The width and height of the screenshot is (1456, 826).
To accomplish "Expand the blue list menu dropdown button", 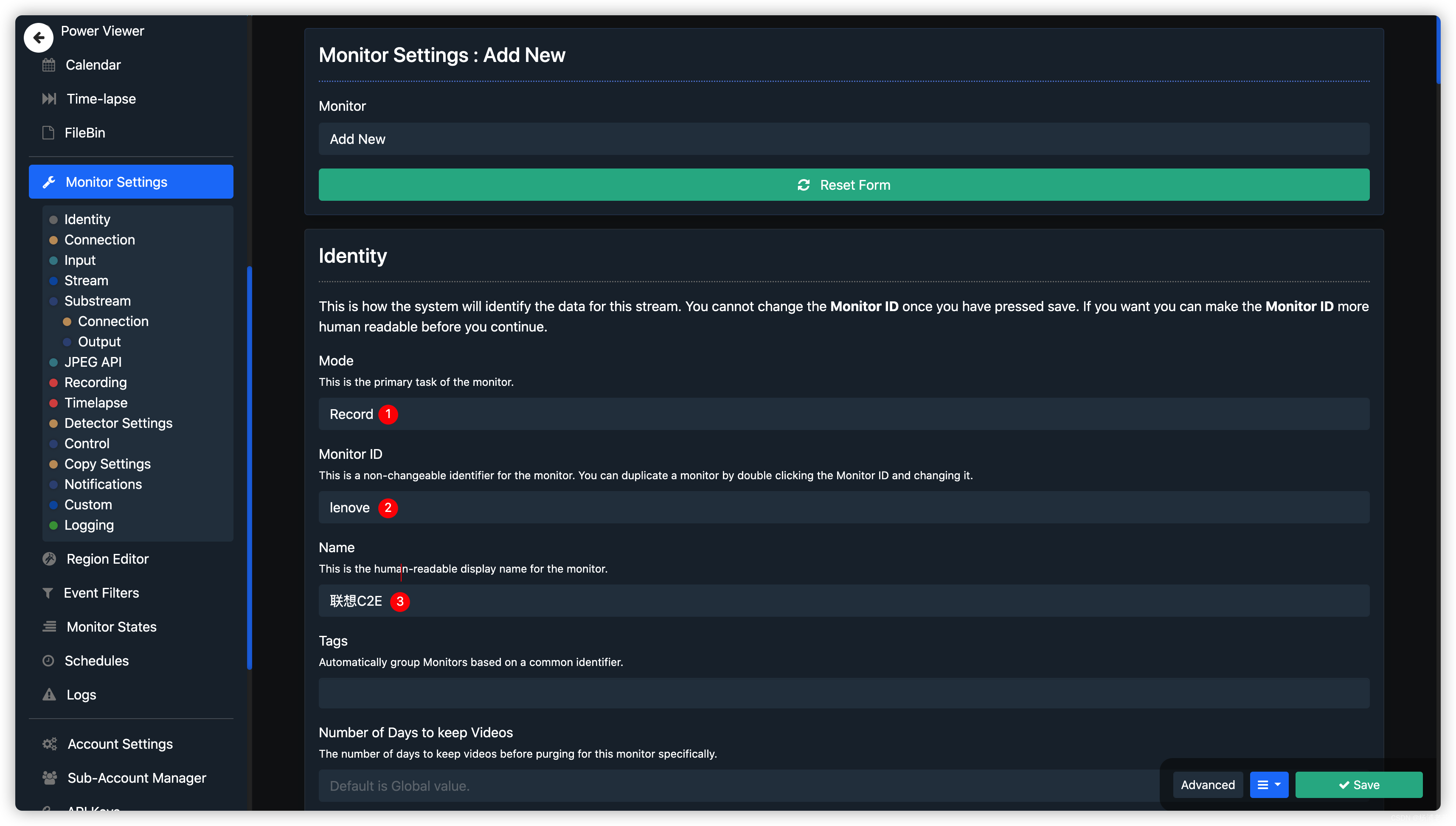I will coord(1268,784).
